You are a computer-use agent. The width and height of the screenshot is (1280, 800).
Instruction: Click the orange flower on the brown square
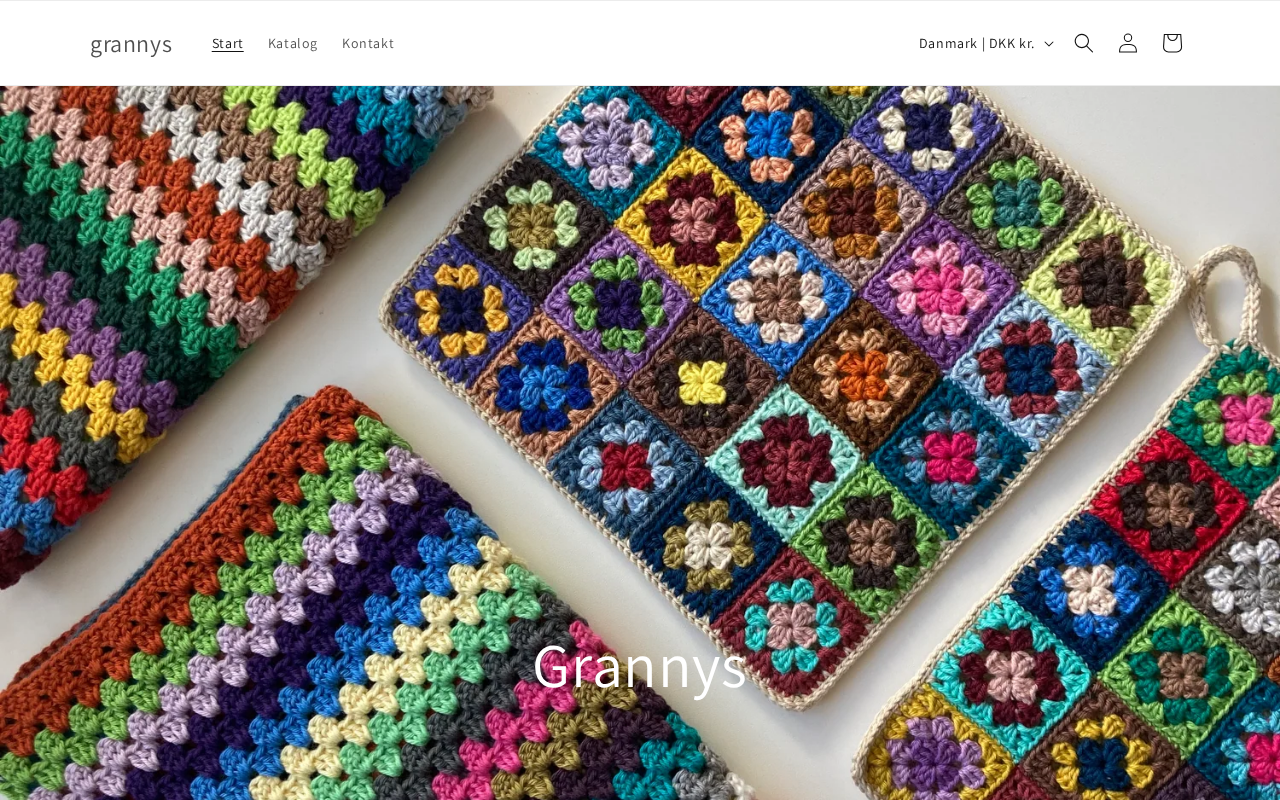(x=864, y=377)
